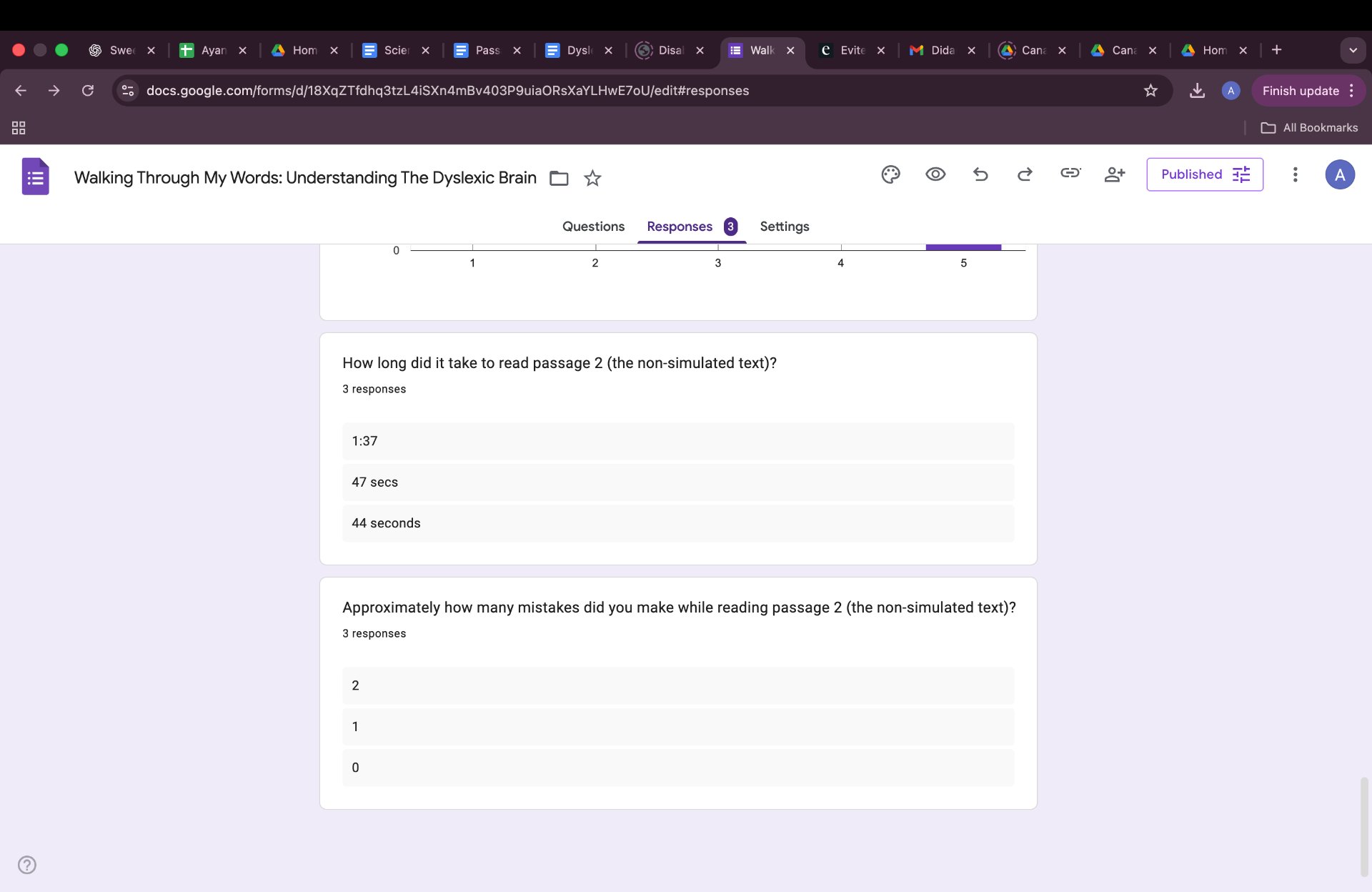Image resolution: width=1372 pixels, height=892 pixels.
Task: Select the 1:37 response
Action: point(678,441)
